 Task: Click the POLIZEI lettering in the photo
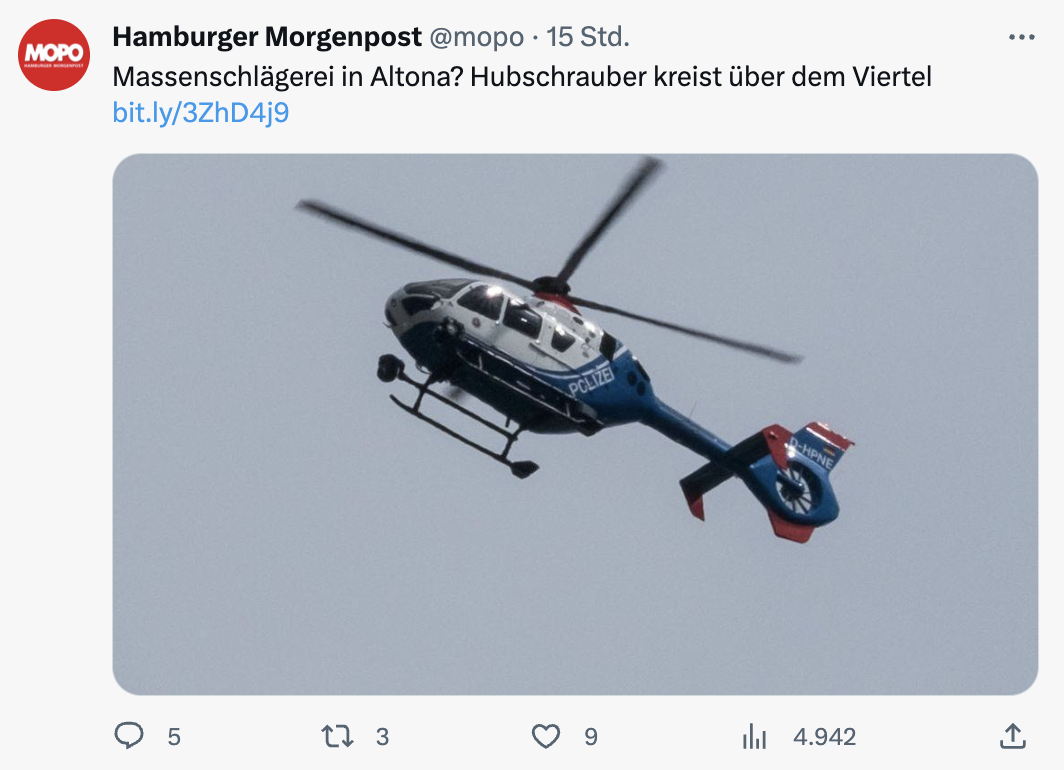pyautogui.click(x=591, y=381)
